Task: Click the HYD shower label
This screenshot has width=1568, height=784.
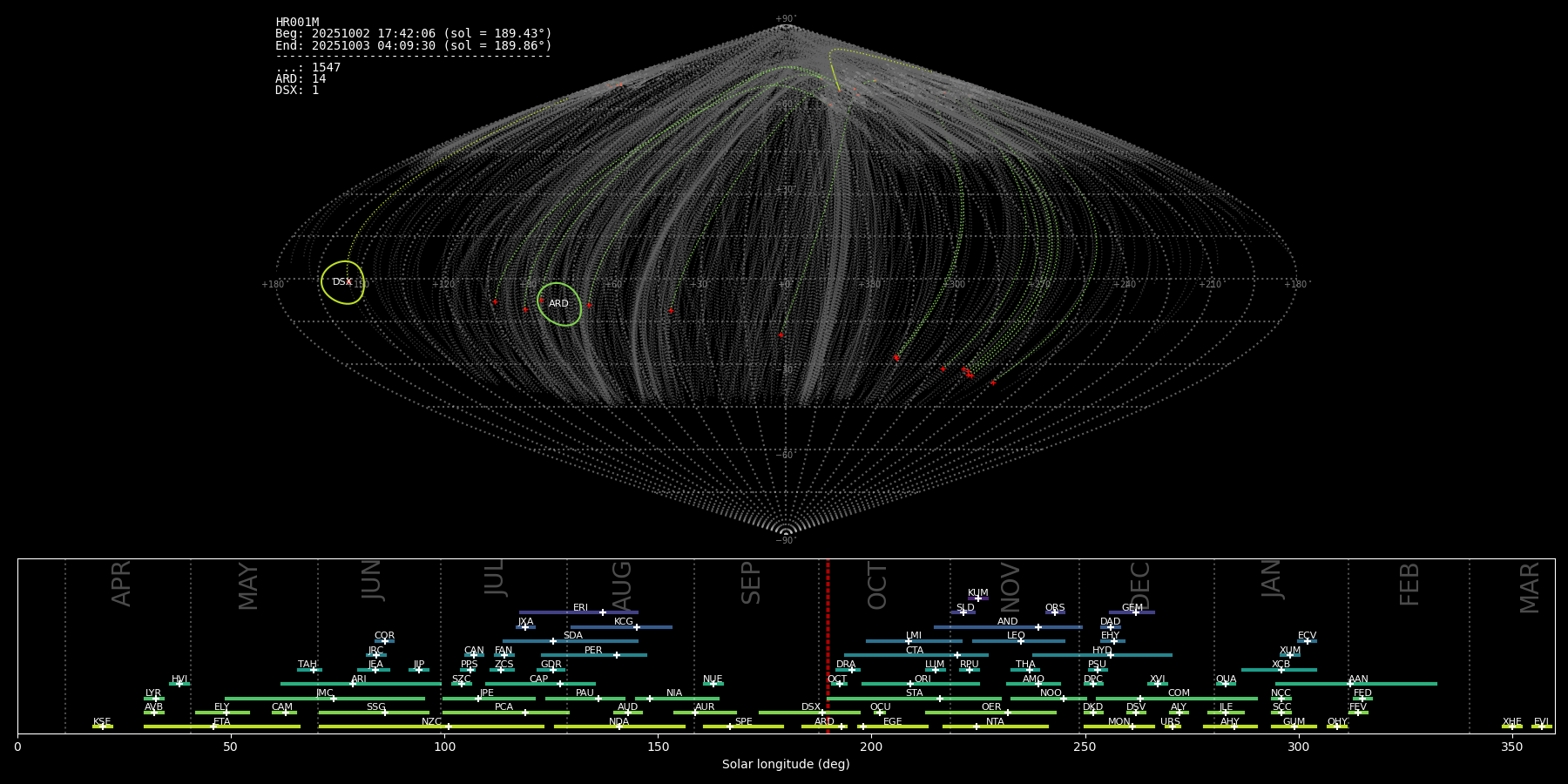Action: click(x=1102, y=651)
